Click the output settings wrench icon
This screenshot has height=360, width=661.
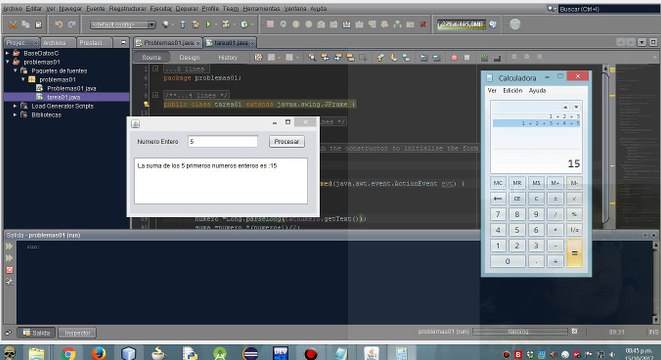(x=9, y=282)
